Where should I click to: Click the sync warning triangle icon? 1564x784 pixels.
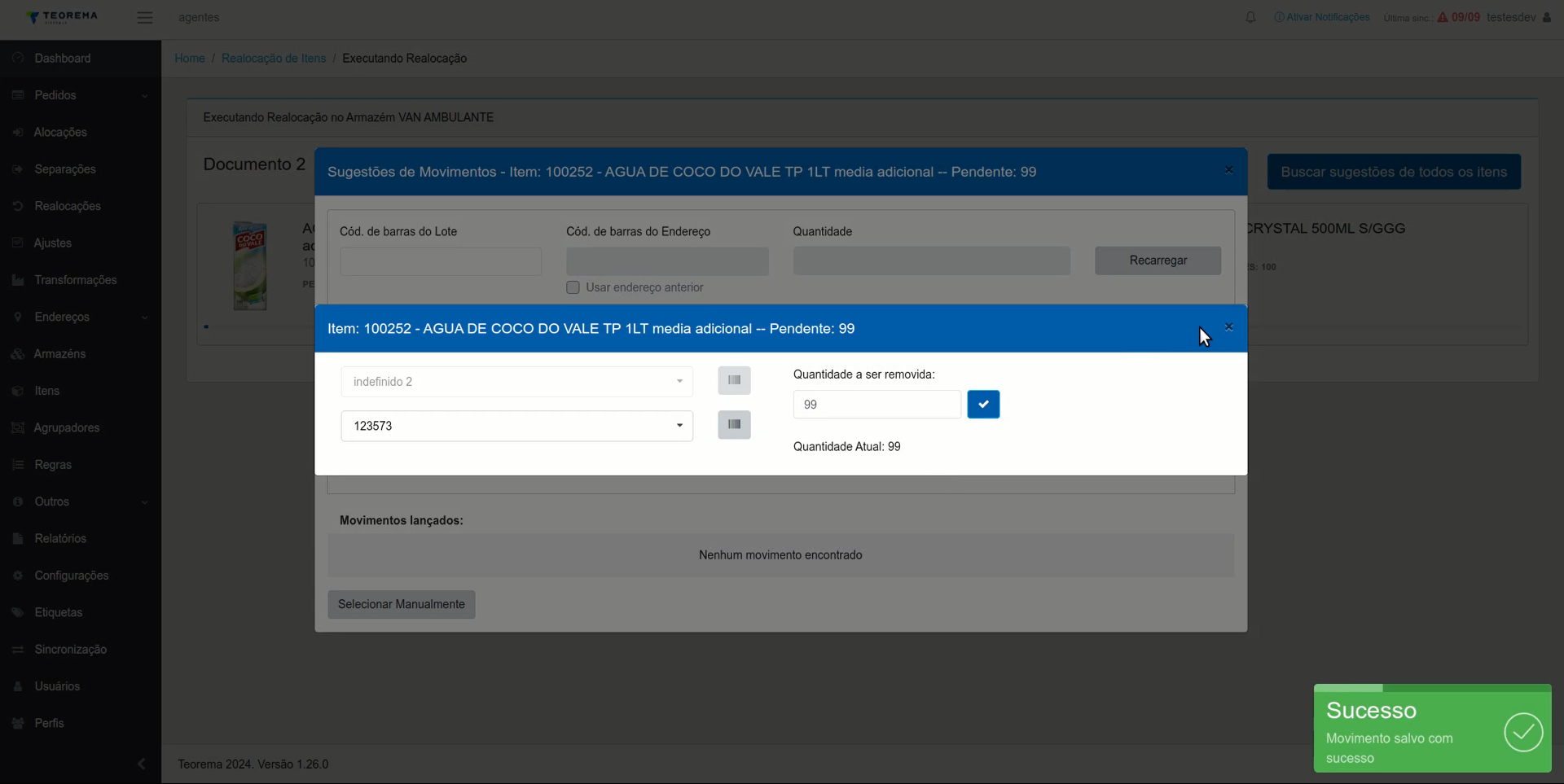click(x=1443, y=17)
